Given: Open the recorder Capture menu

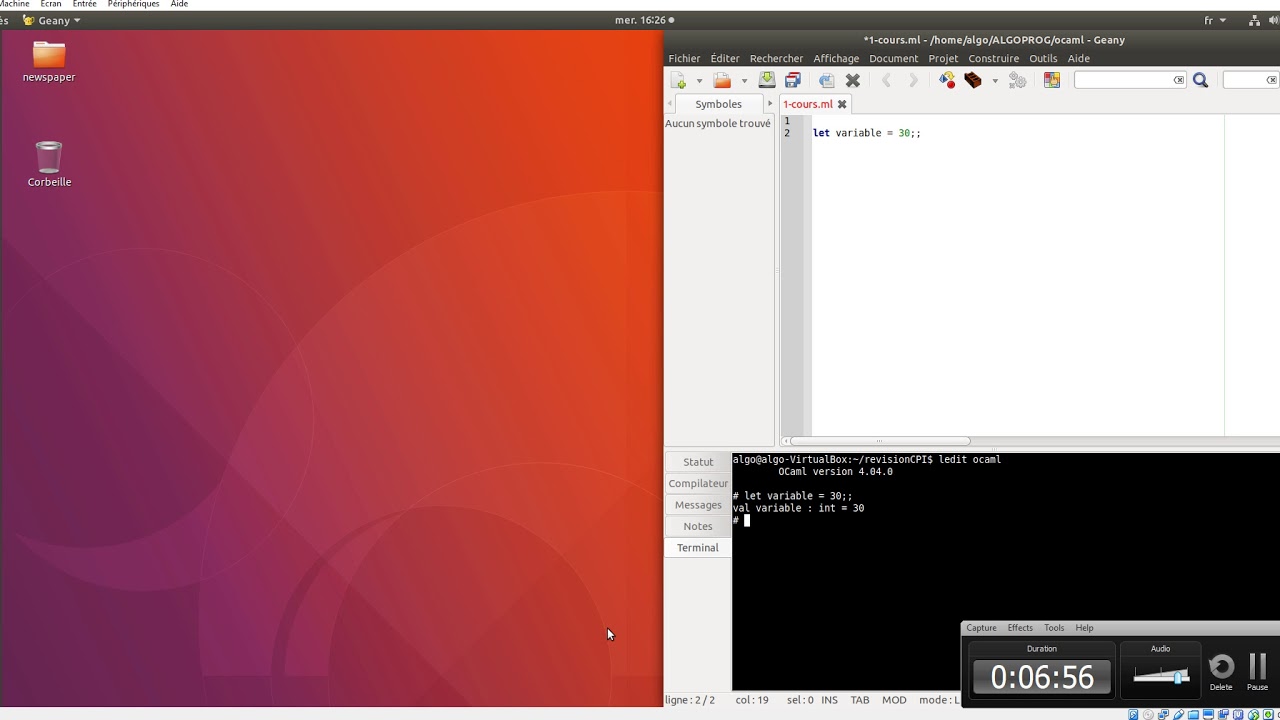Looking at the screenshot, I should [981, 628].
